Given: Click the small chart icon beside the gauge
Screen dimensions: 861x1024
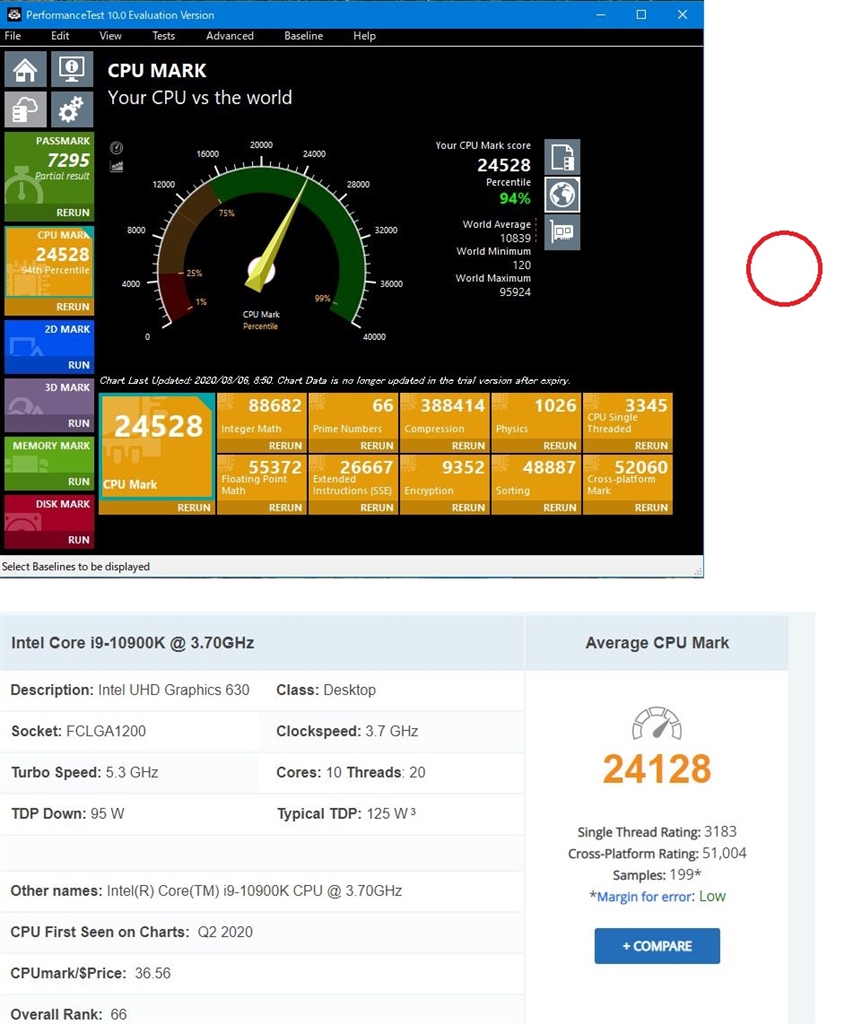Looking at the screenshot, I should point(116,166).
